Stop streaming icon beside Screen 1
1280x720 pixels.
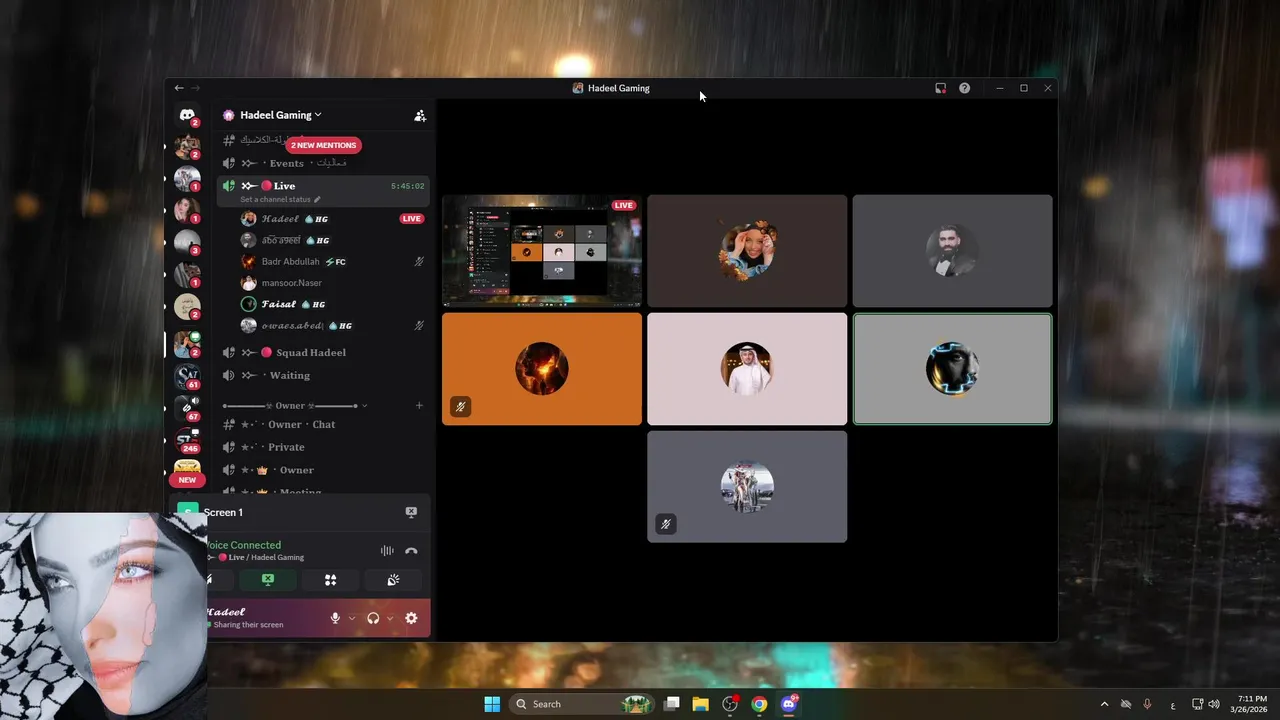[411, 512]
